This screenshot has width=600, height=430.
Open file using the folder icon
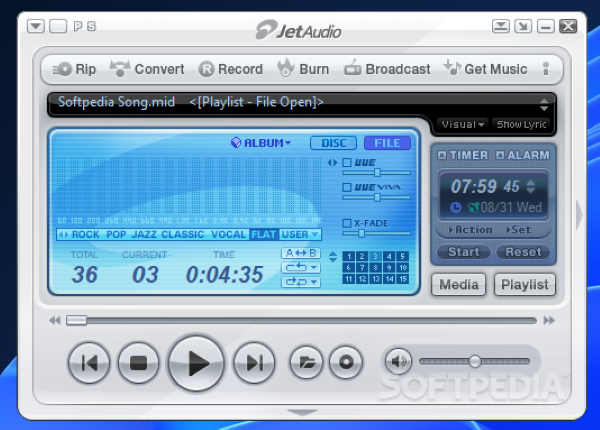[x=307, y=363]
